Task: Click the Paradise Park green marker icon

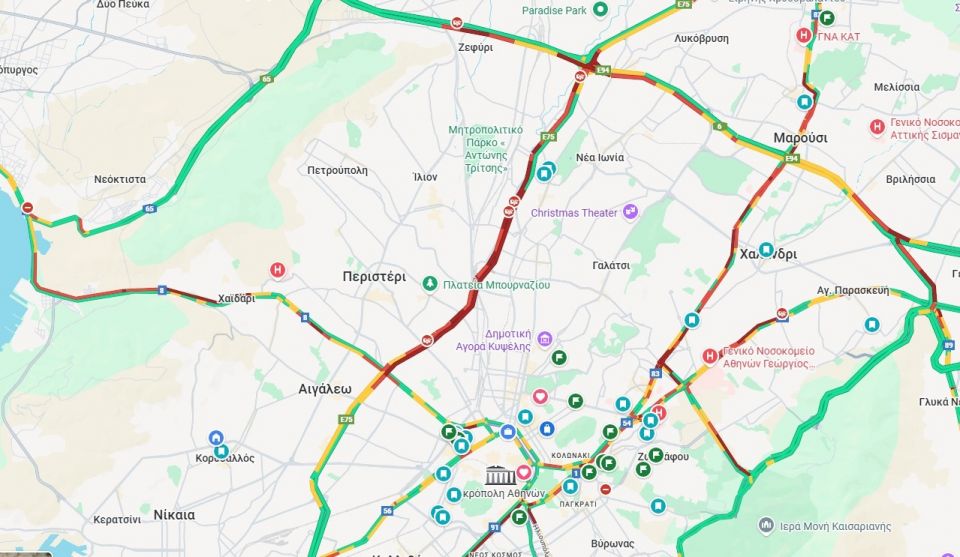Action: pyautogui.click(x=601, y=9)
